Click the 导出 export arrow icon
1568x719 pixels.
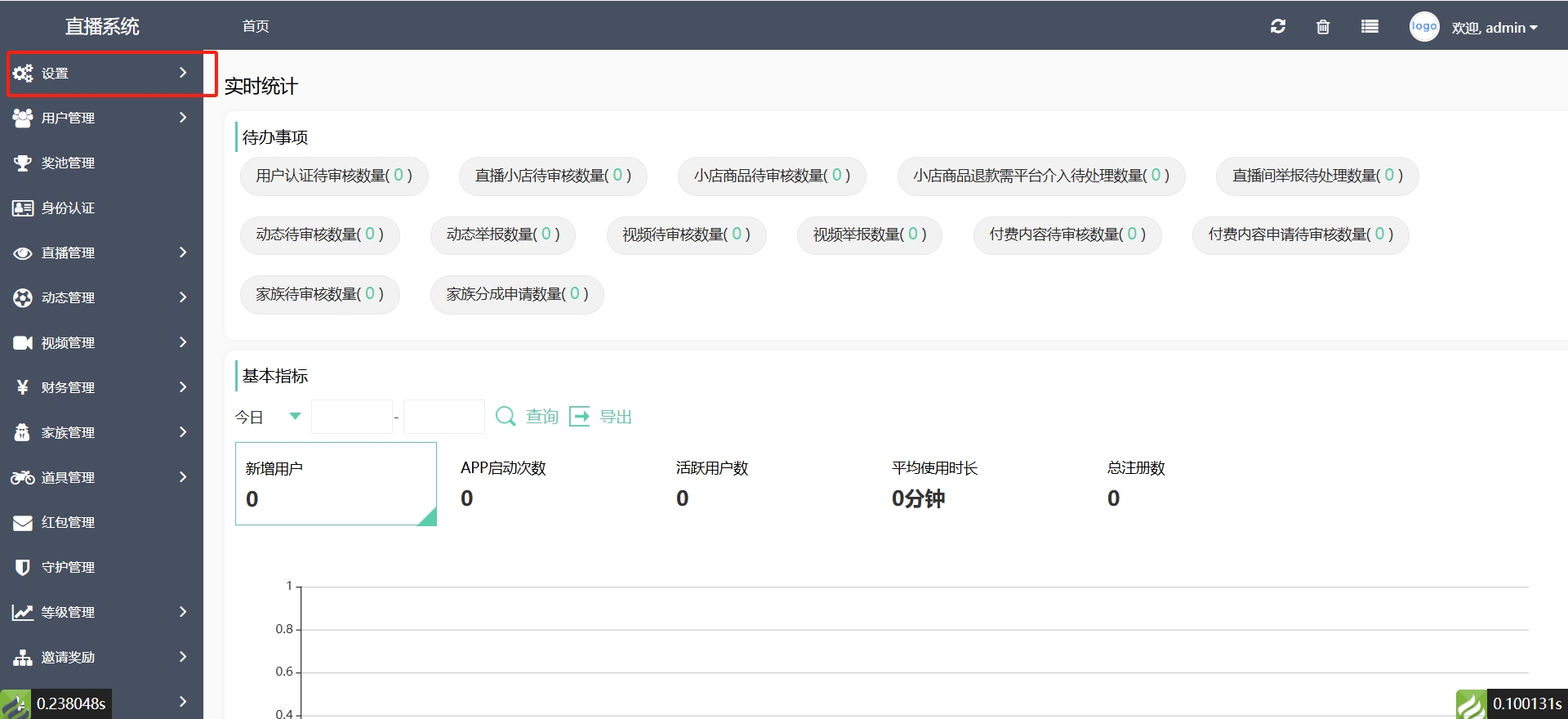click(579, 417)
